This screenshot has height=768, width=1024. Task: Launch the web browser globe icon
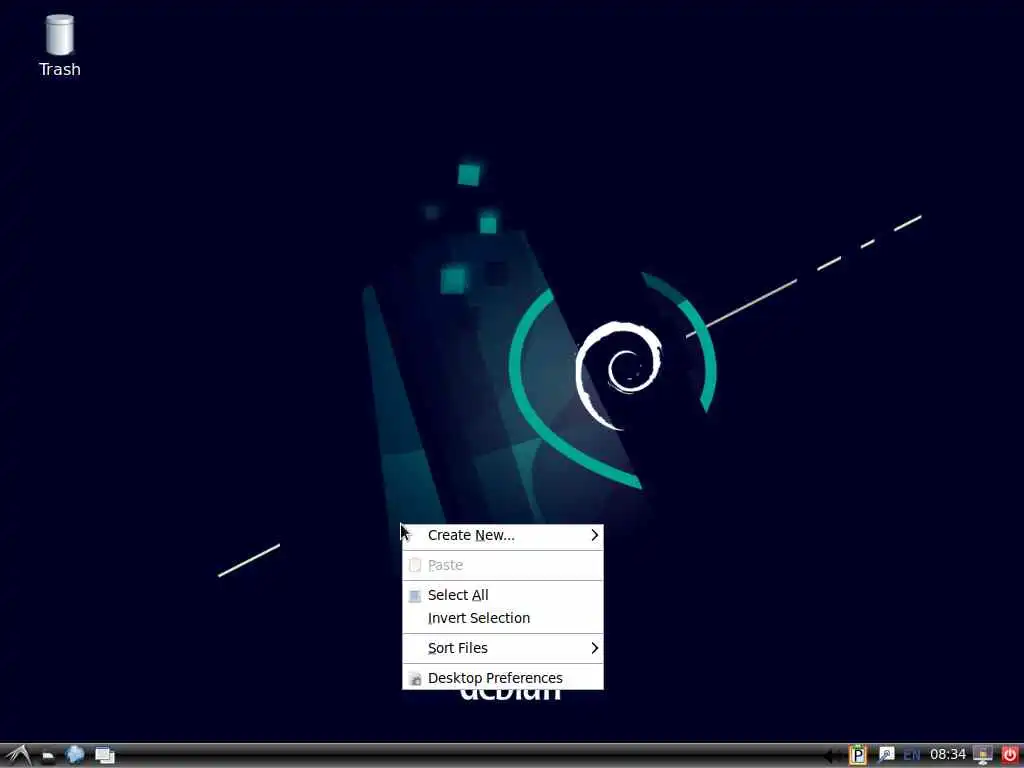coord(75,755)
